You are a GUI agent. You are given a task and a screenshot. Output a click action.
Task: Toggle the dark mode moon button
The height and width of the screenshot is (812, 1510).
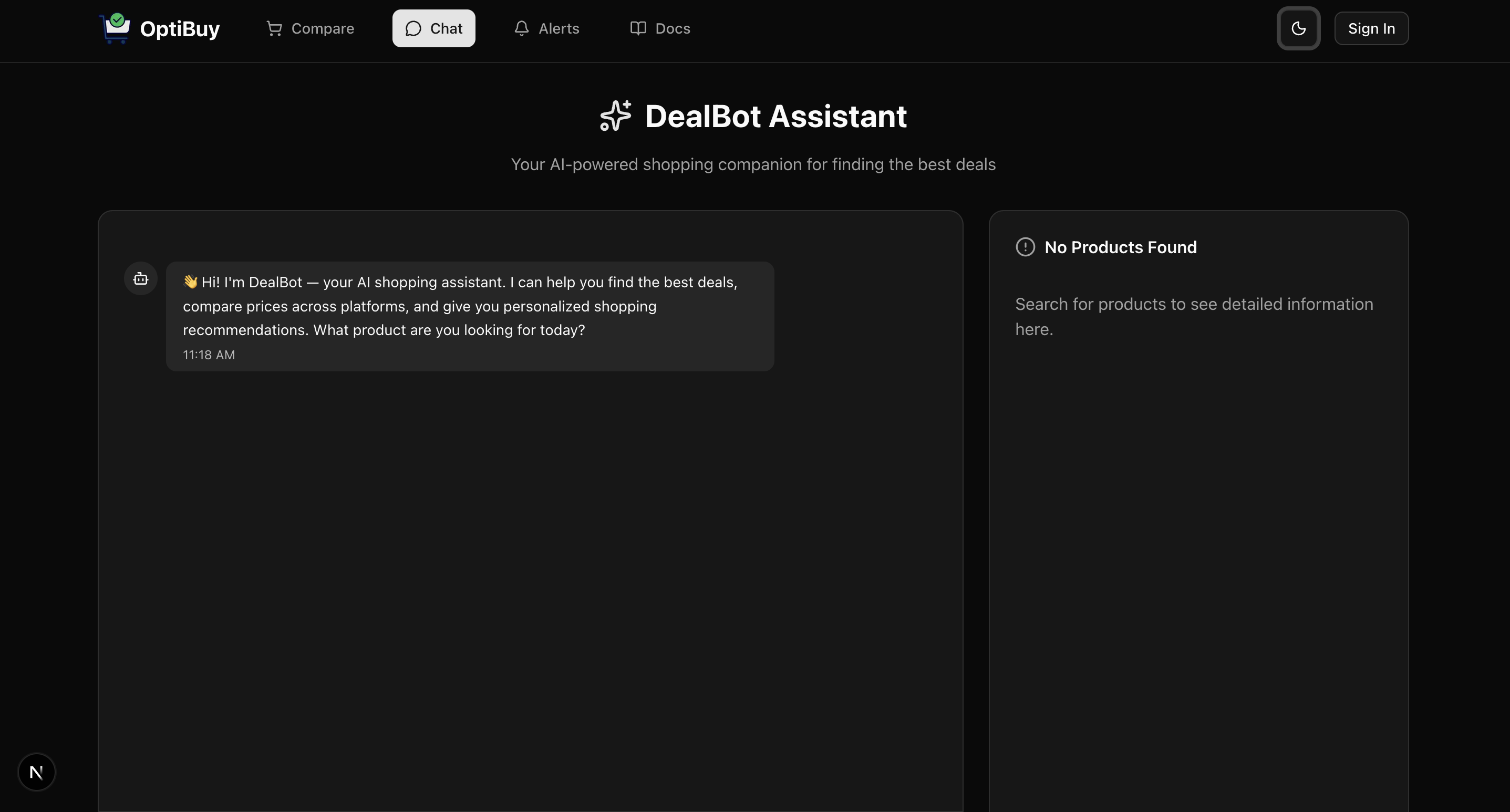(x=1298, y=29)
